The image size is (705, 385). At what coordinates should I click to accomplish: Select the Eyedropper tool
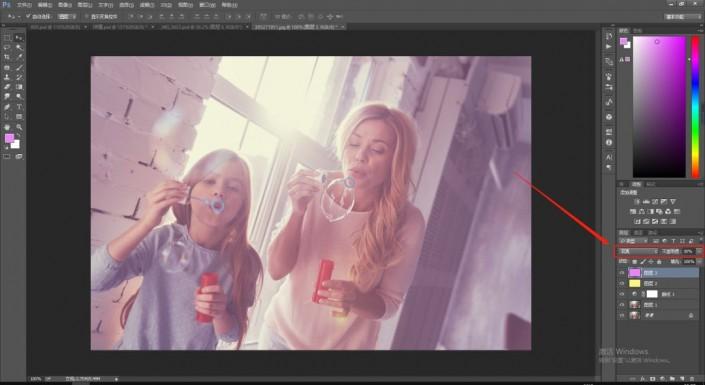pos(19,57)
